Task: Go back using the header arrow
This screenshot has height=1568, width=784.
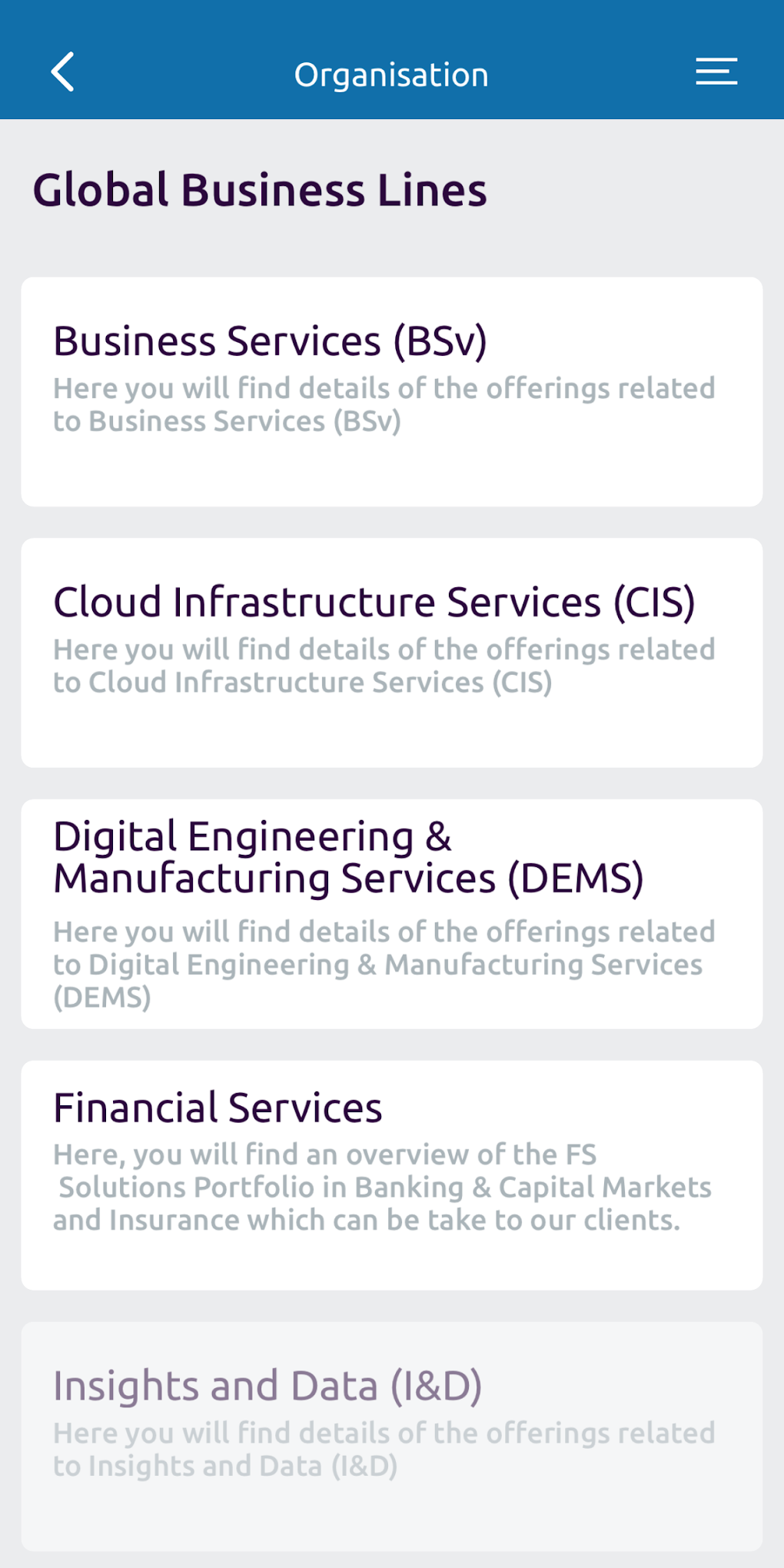Action: click(63, 72)
